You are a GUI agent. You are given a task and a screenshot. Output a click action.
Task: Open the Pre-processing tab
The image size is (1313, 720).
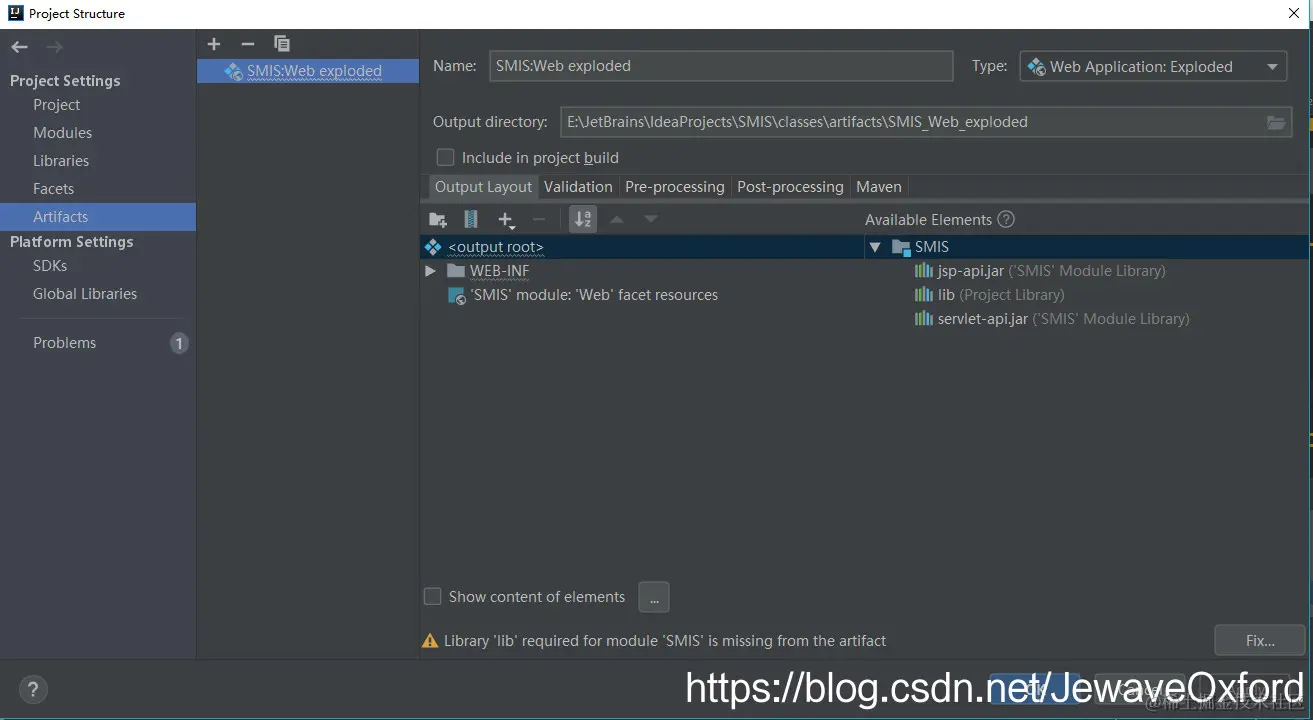click(674, 187)
